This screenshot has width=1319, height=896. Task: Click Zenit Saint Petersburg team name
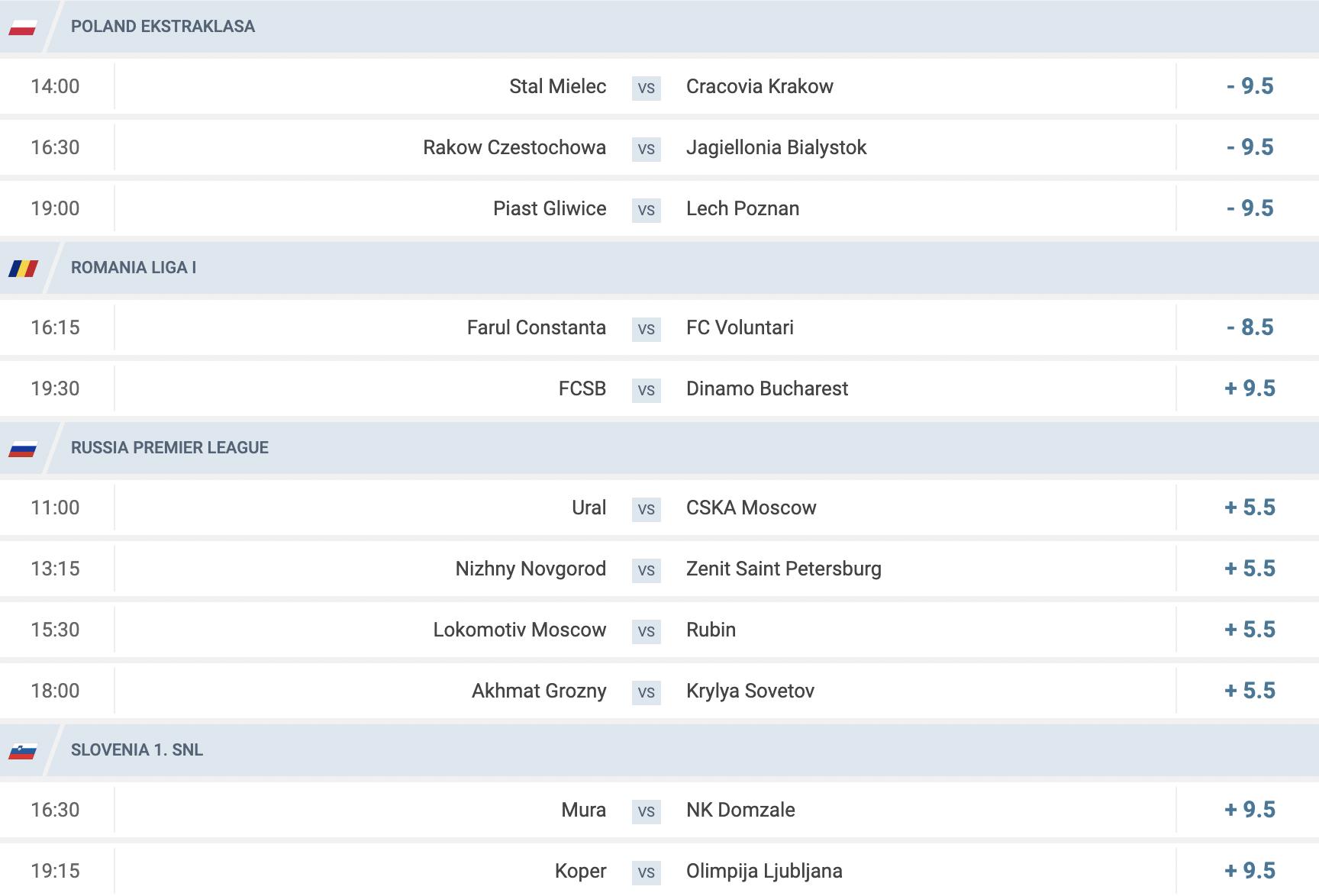pyautogui.click(x=783, y=569)
